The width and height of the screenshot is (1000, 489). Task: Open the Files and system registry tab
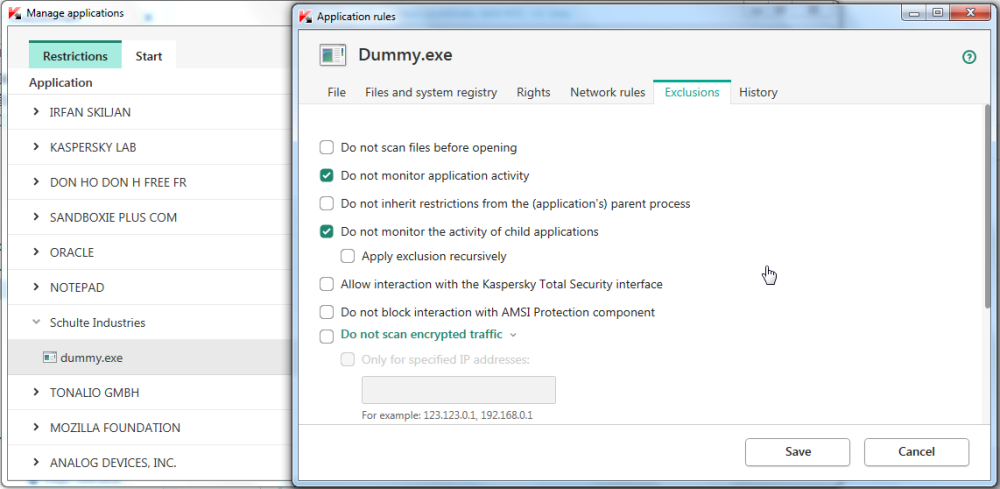coord(431,92)
